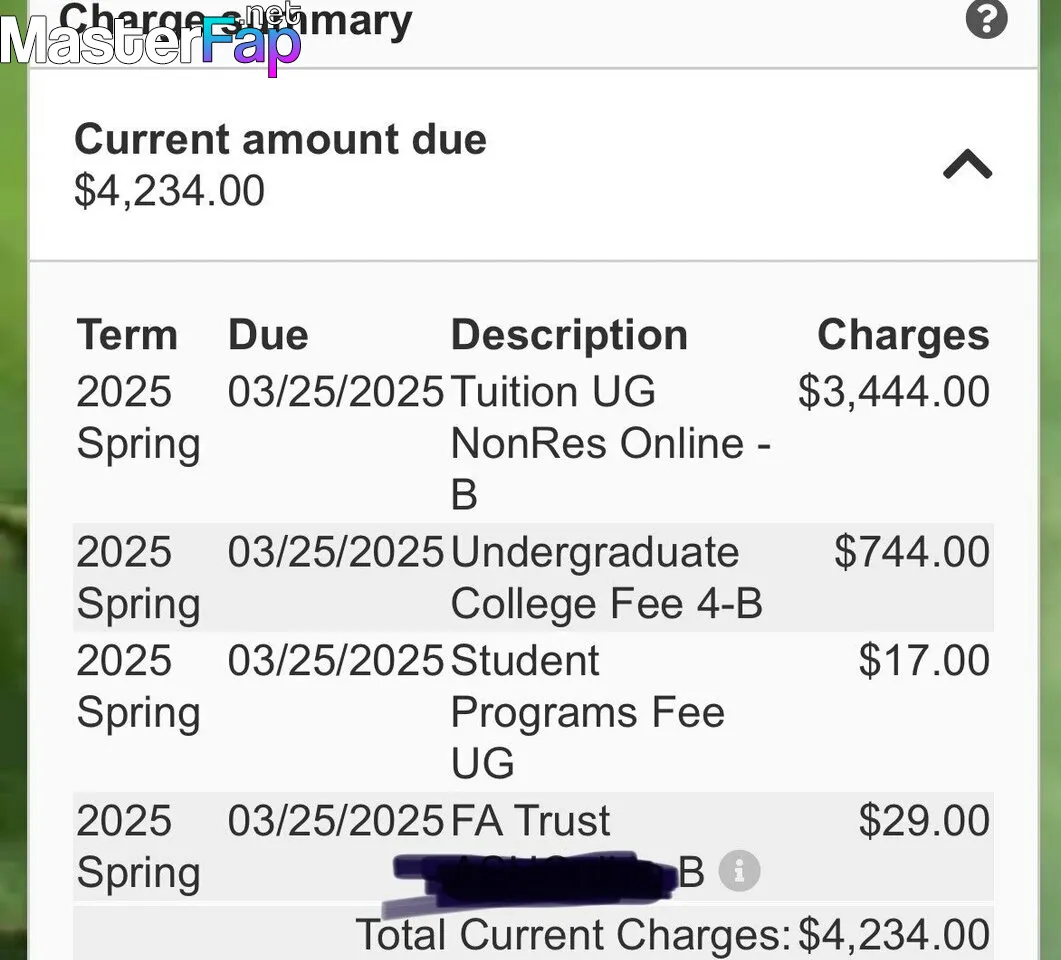This screenshot has width=1061, height=960.
Task: Click the MasterFap watermark logo
Action: click(x=150, y=39)
